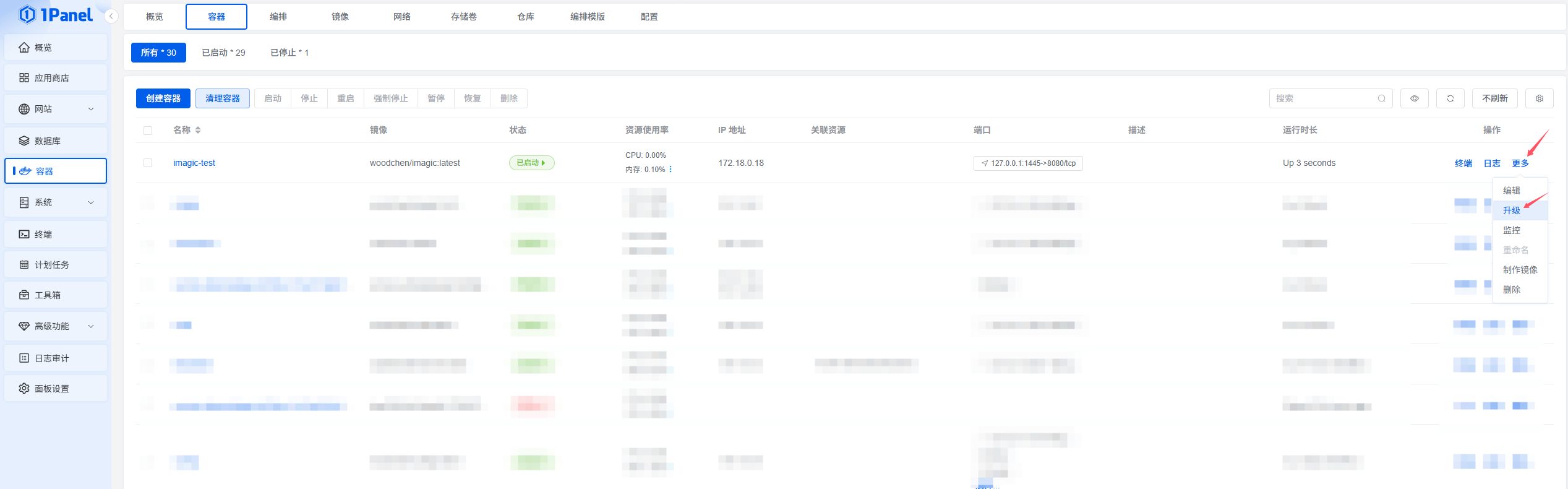Open the 不刷新 refresh interval dropdown

pos(1495,98)
